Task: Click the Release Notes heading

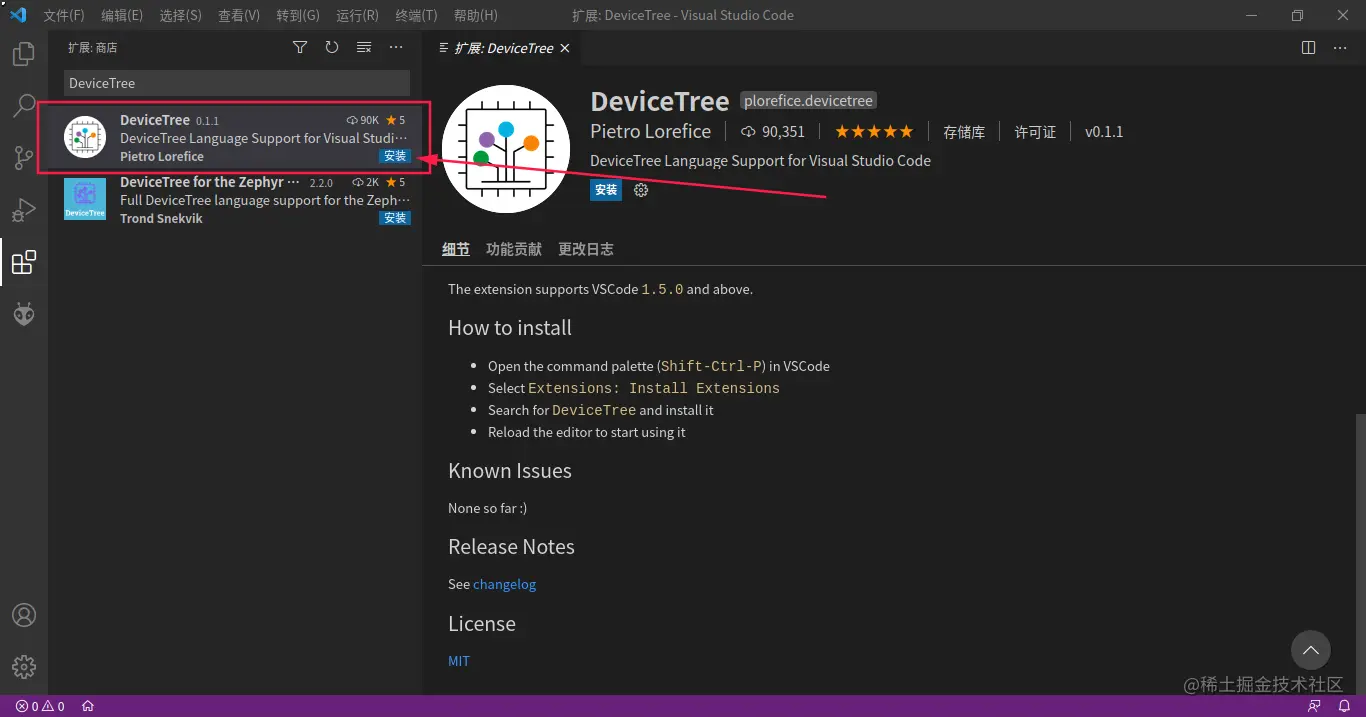Action: click(511, 547)
